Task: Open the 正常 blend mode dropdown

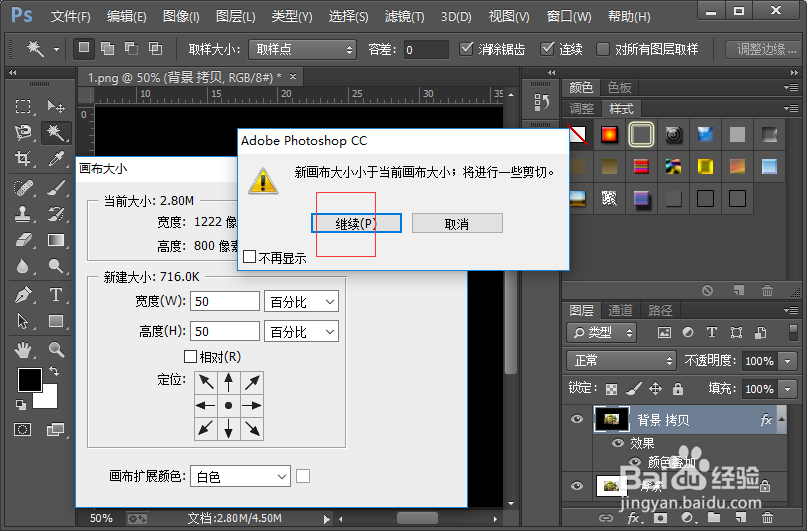Action: tap(621, 360)
